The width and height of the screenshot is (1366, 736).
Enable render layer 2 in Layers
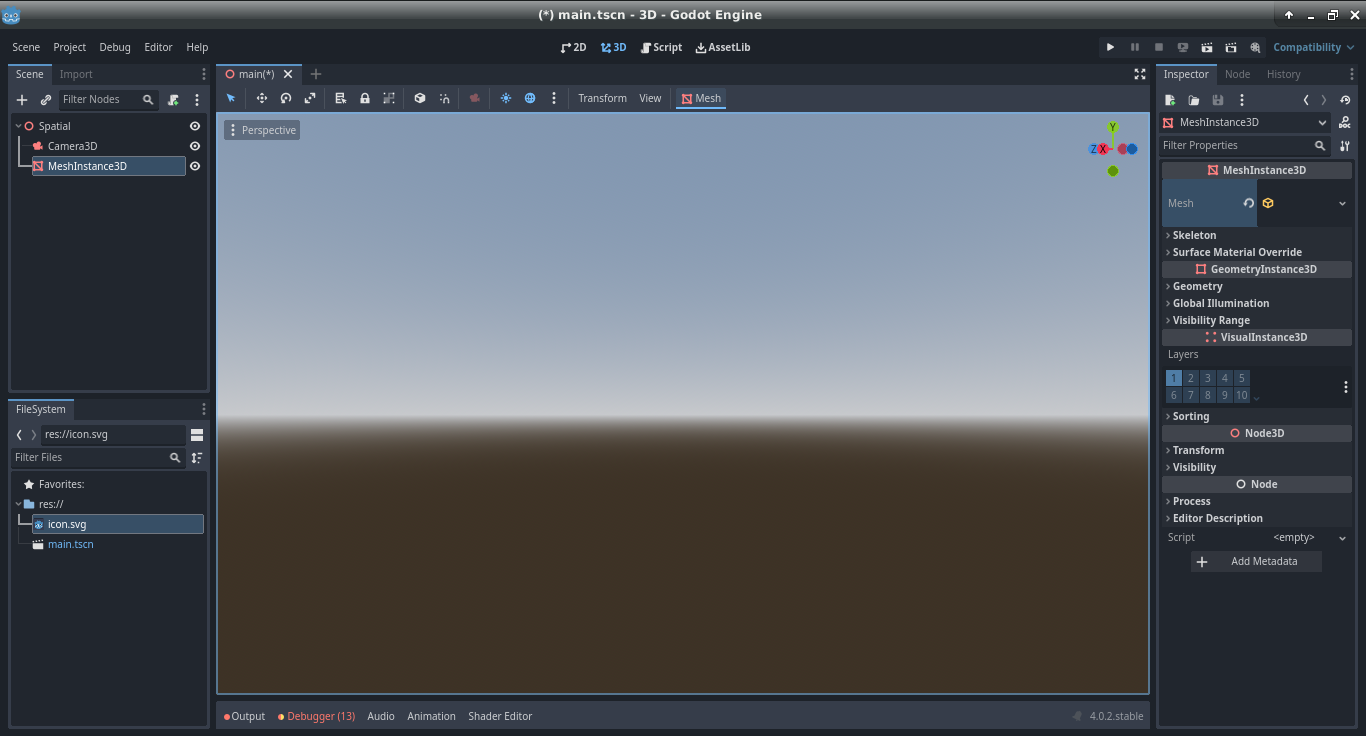pos(1191,378)
